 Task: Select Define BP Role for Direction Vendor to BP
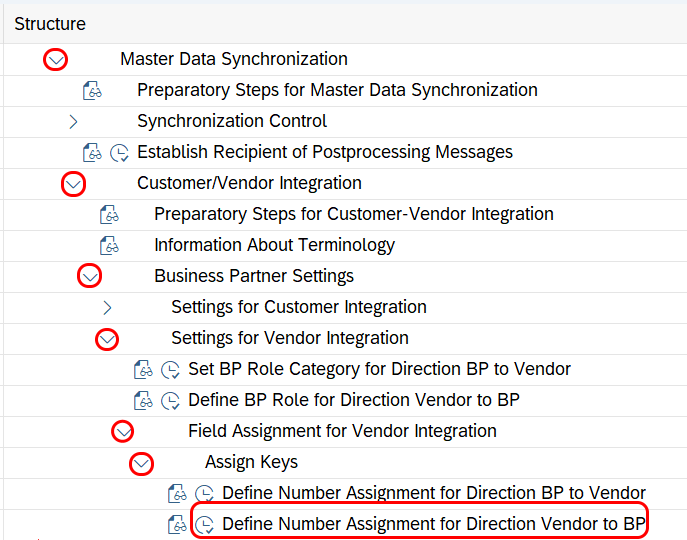pyautogui.click(x=354, y=401)
